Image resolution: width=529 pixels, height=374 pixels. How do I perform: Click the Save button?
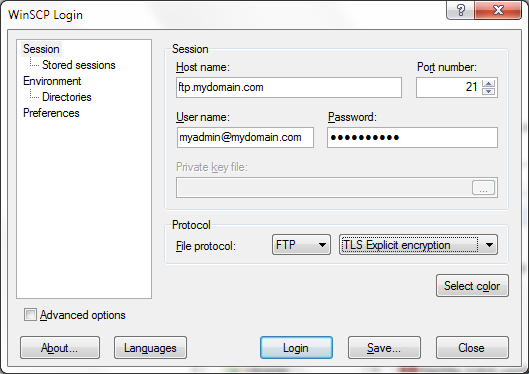tap(384, 347)
